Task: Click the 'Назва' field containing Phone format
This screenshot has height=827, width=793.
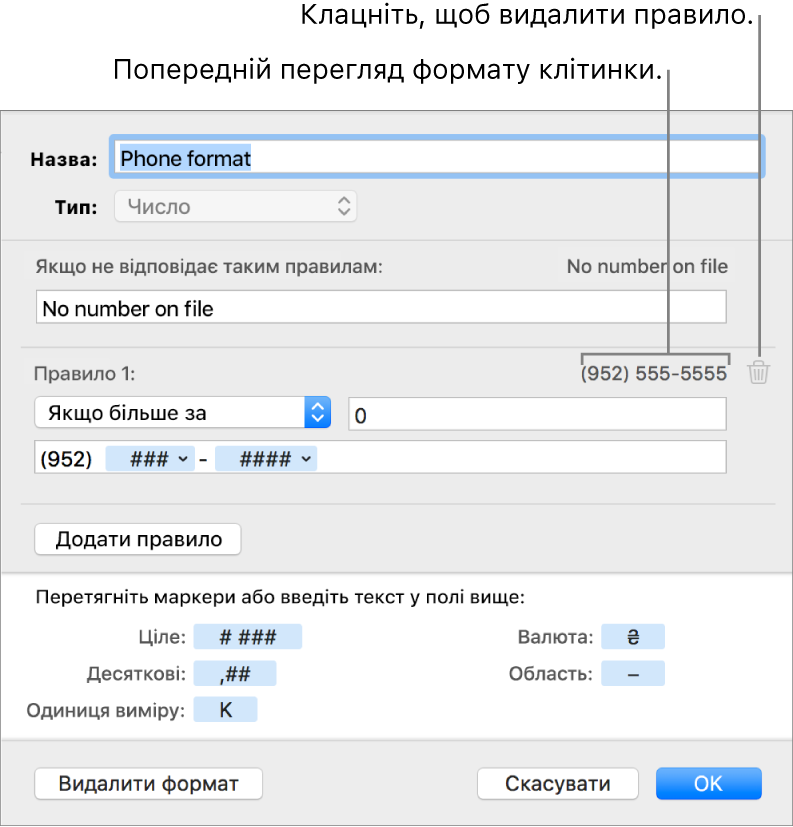Action: (437, 158)
